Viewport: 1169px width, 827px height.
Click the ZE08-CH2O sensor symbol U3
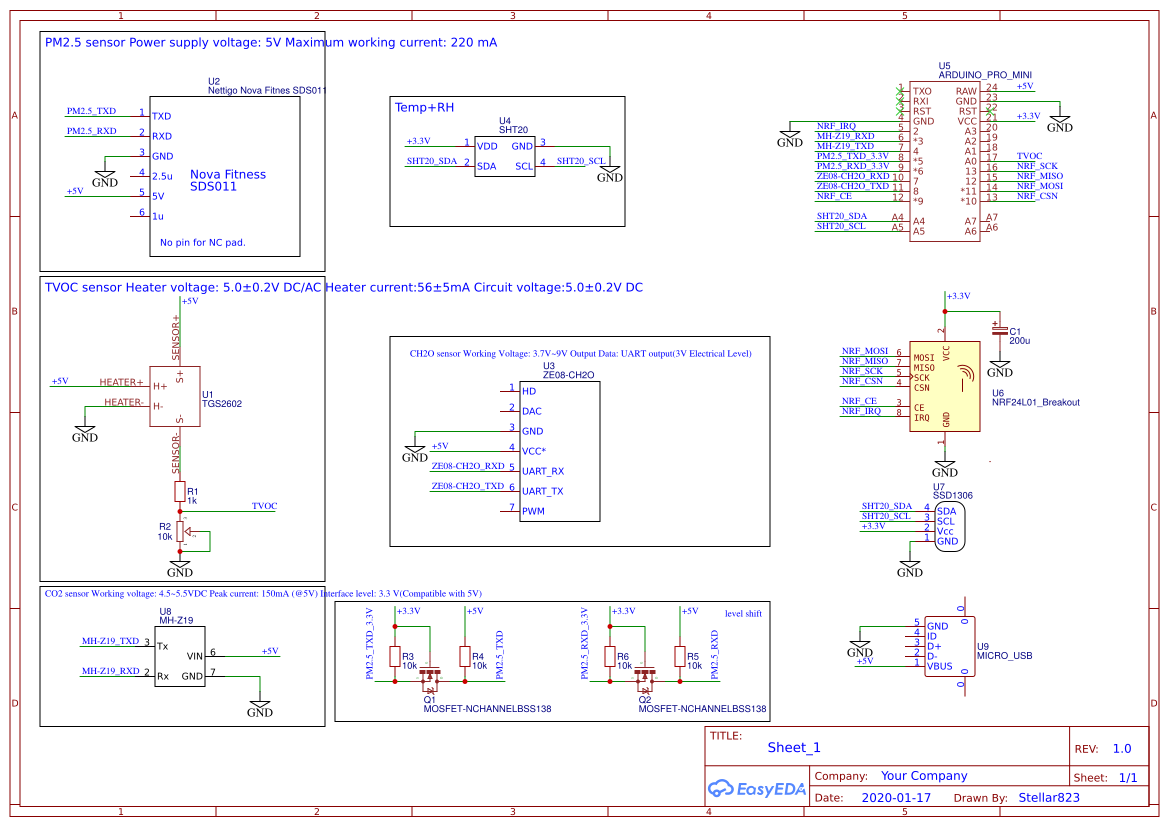click(x=559, y=451)
